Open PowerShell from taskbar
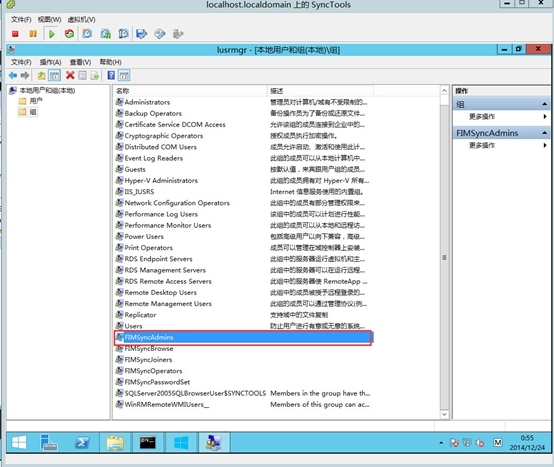The image size is (554, 467). 82,442
